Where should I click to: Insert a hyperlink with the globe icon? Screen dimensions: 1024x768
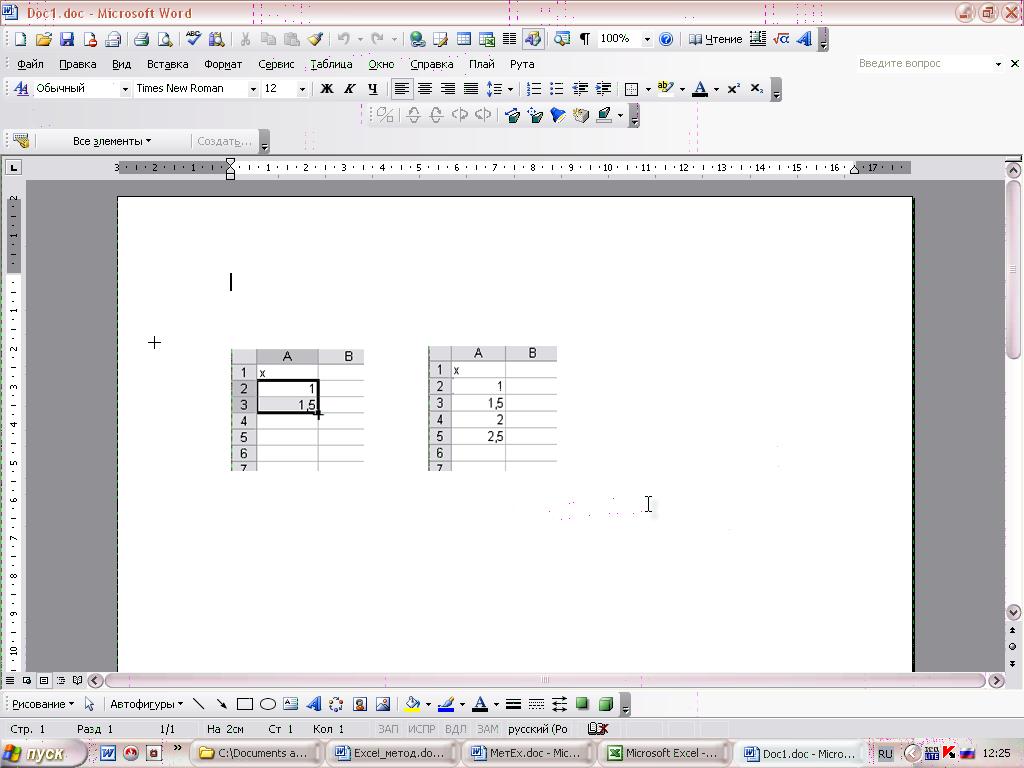(417, 39)
